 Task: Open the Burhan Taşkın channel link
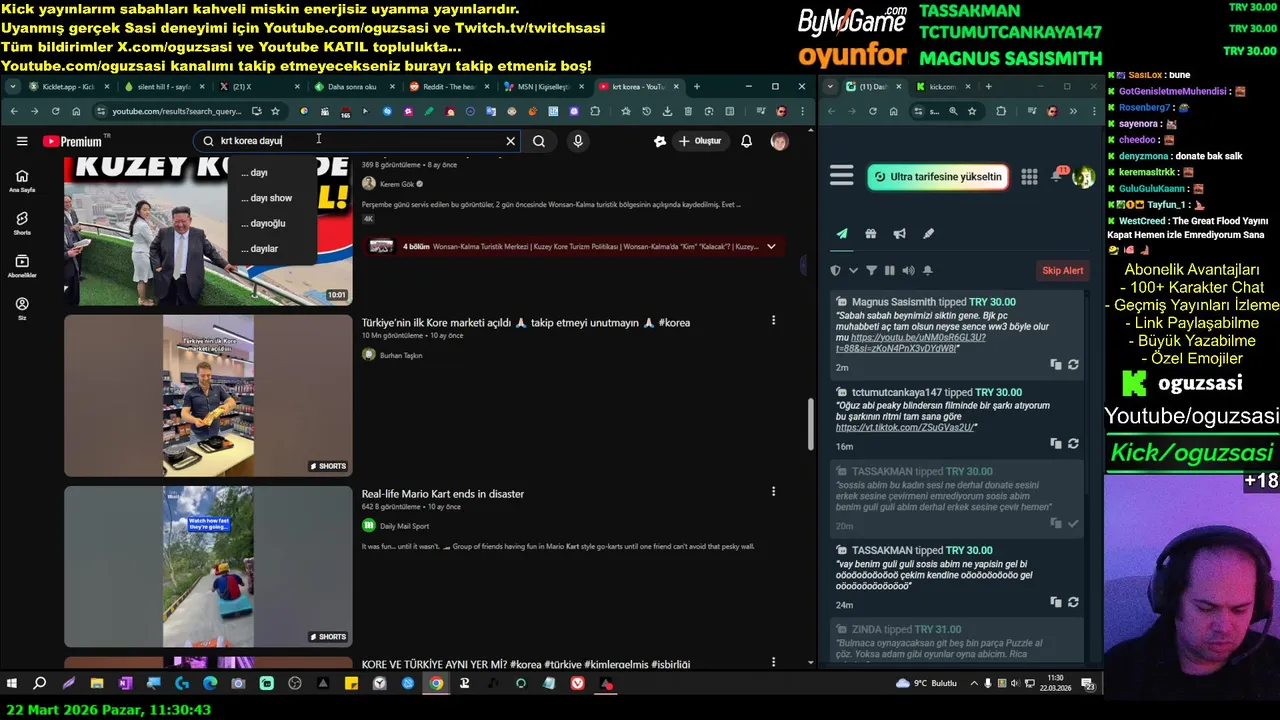pyautogui.click(x=401, y=355)
